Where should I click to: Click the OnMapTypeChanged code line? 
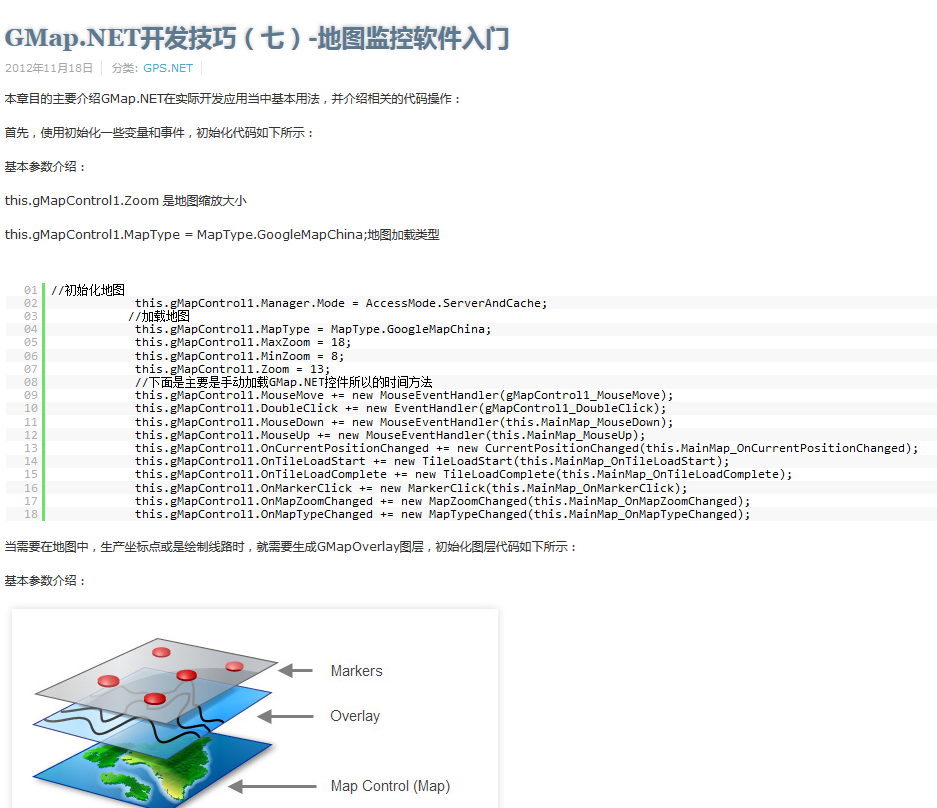[x=442, y=514]
